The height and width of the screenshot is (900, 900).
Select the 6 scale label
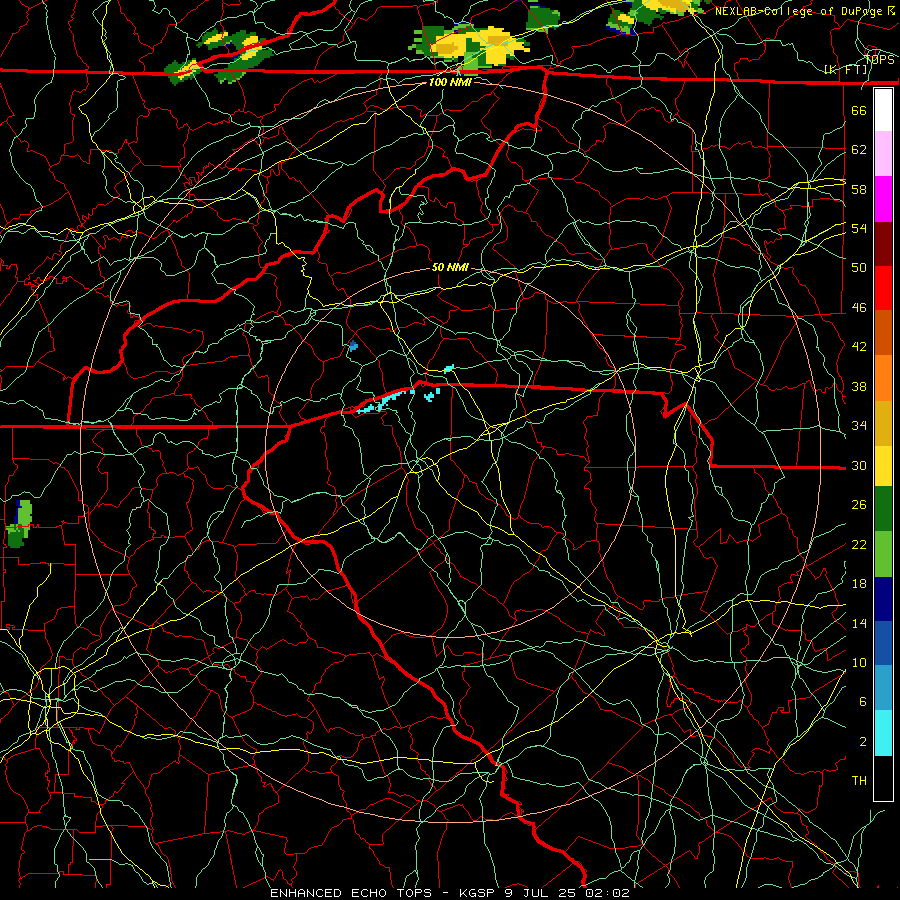coord(862,702)
